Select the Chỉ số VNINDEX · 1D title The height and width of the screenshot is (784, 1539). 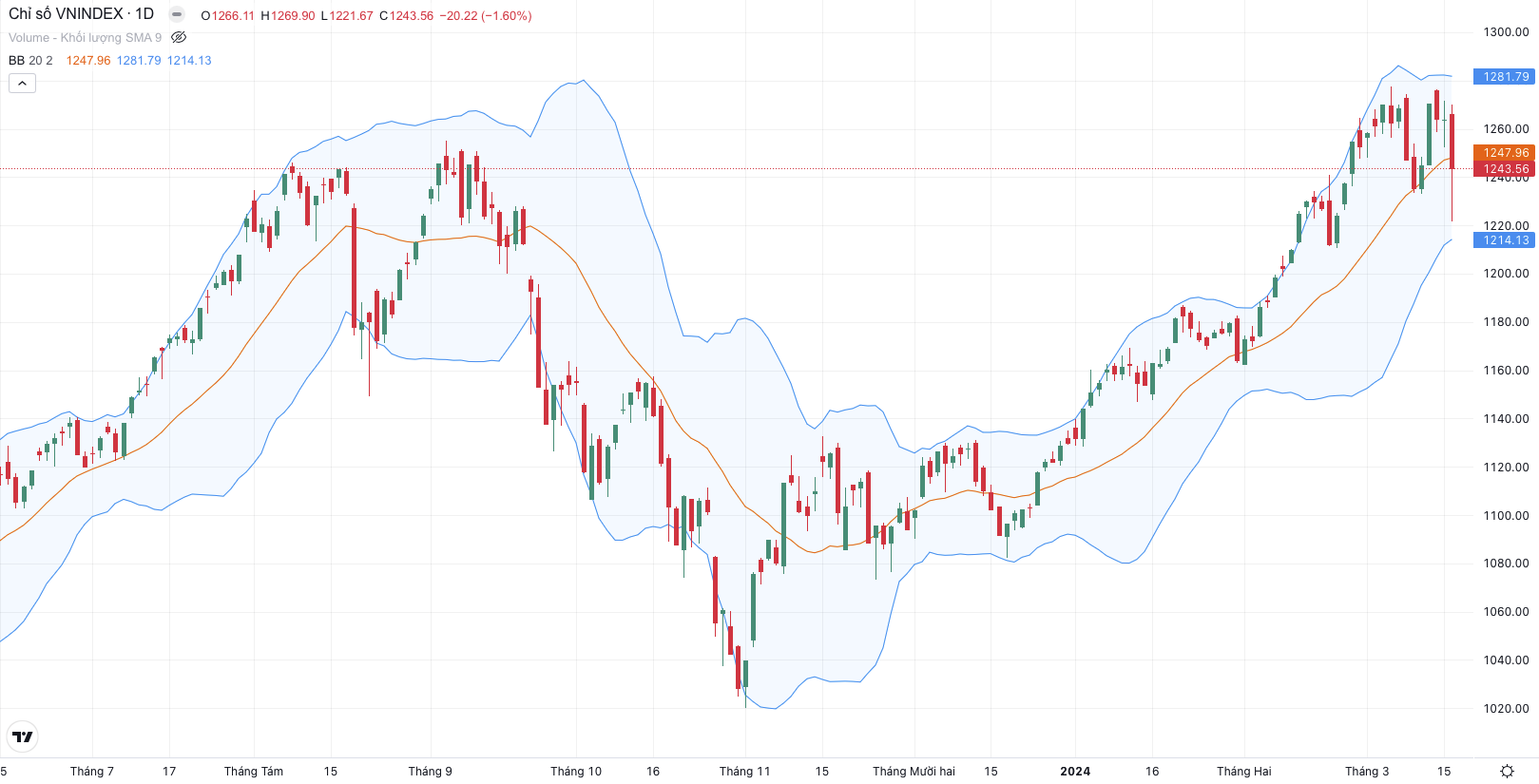(x=81, y=14)
